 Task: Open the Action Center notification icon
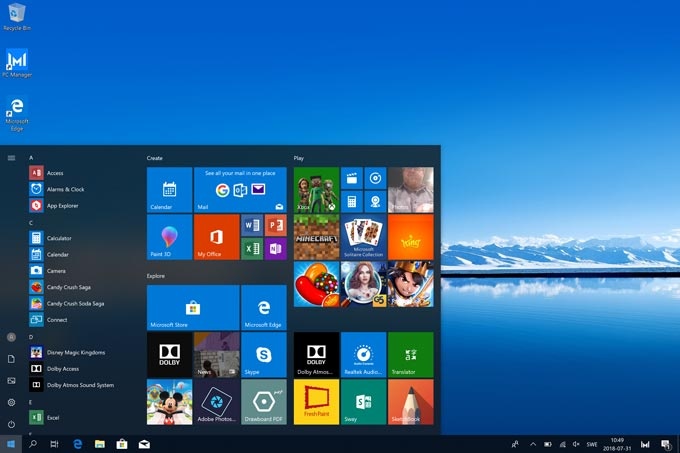click(x=665, y=443)
